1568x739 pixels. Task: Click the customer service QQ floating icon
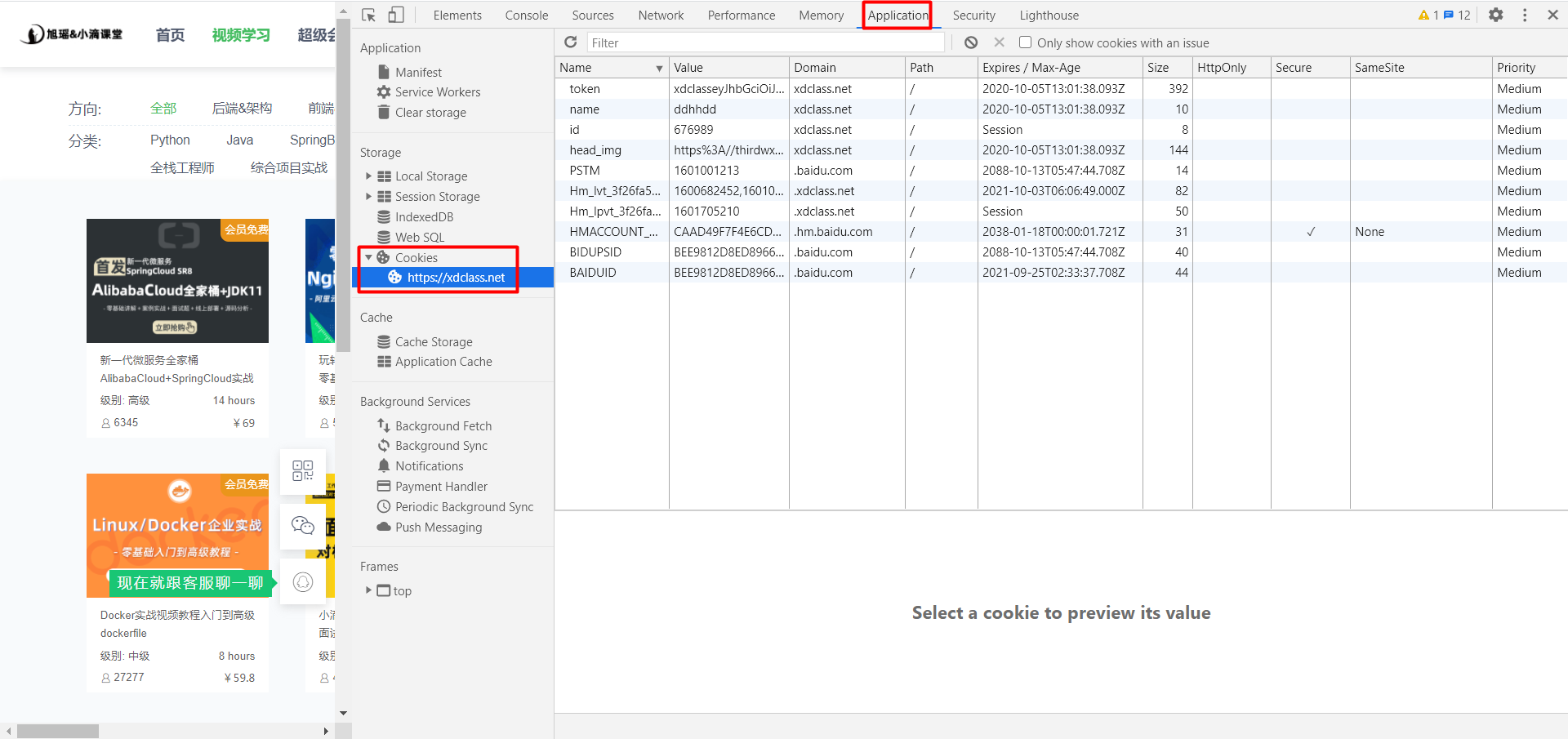[x=303, y=581]
